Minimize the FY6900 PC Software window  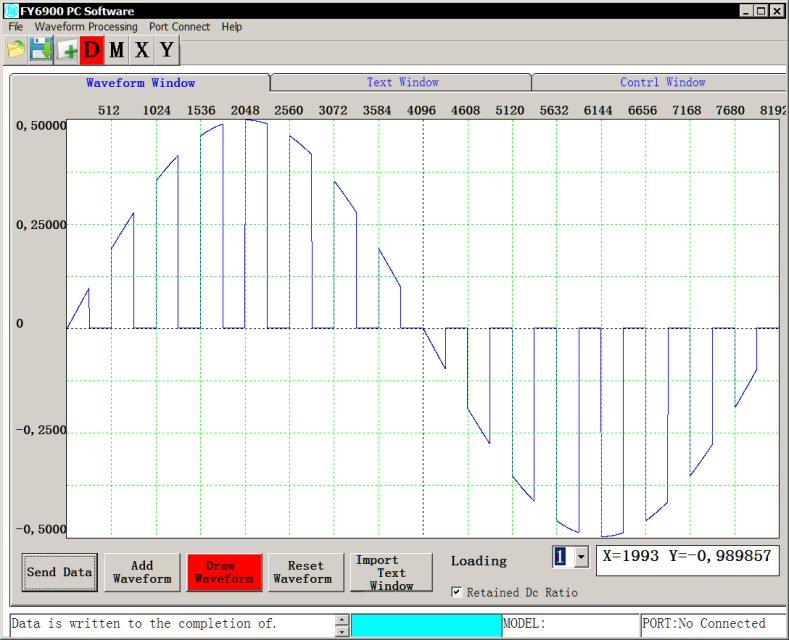[746, 11]
